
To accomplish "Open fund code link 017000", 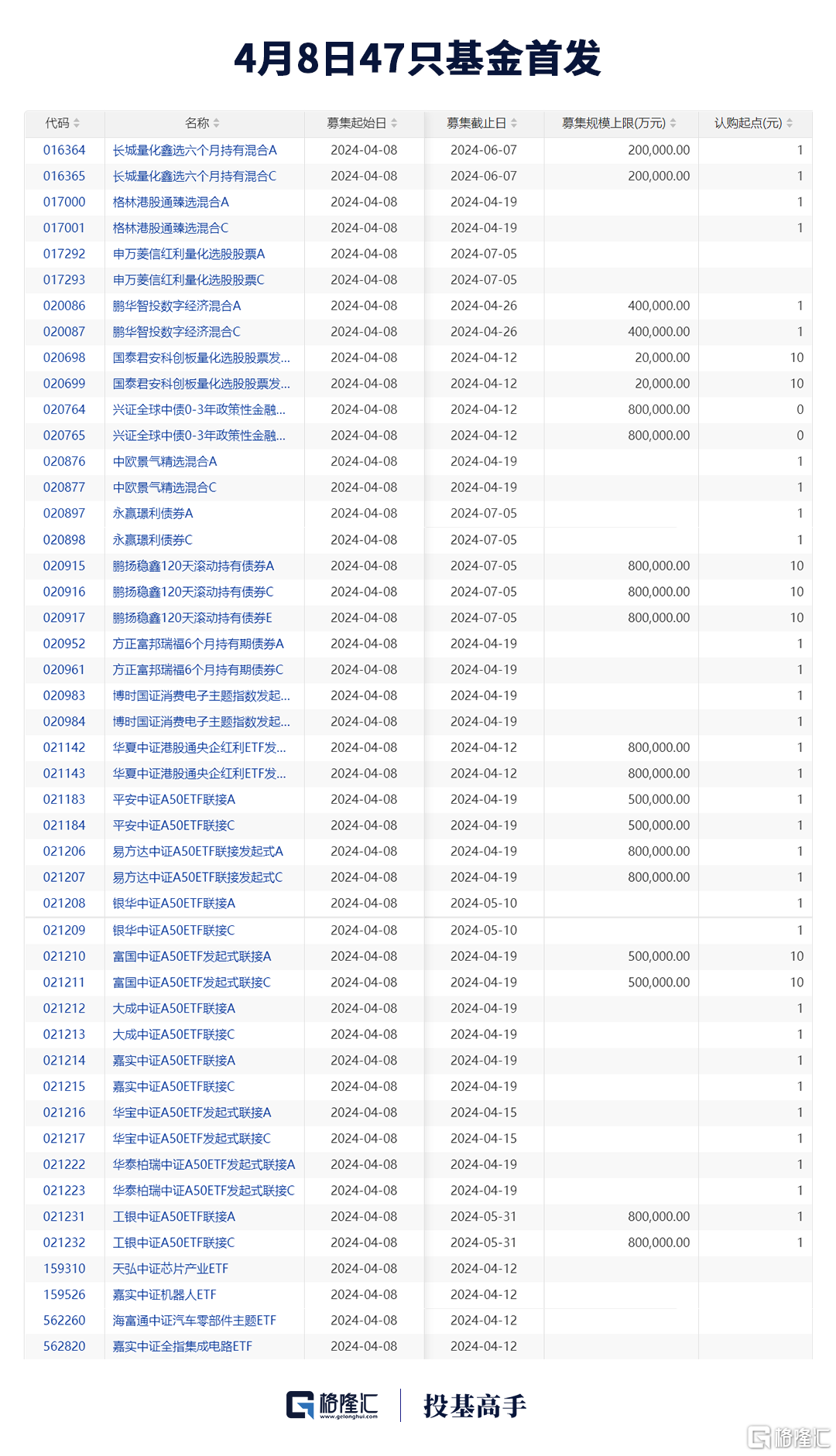I will point(64,202).
